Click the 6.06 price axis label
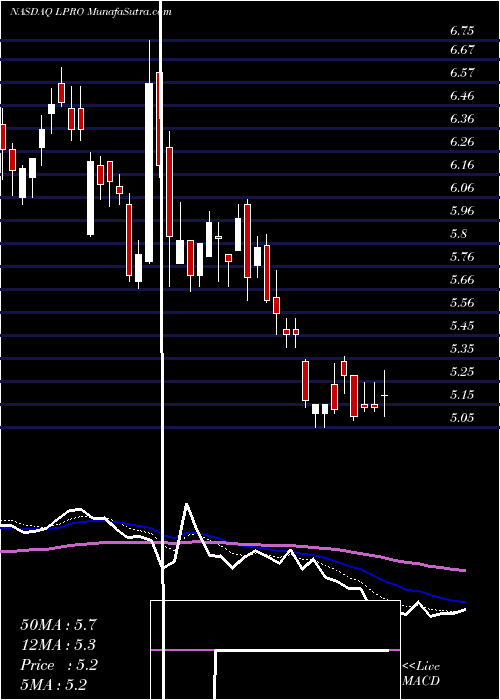 click(462, 188)
